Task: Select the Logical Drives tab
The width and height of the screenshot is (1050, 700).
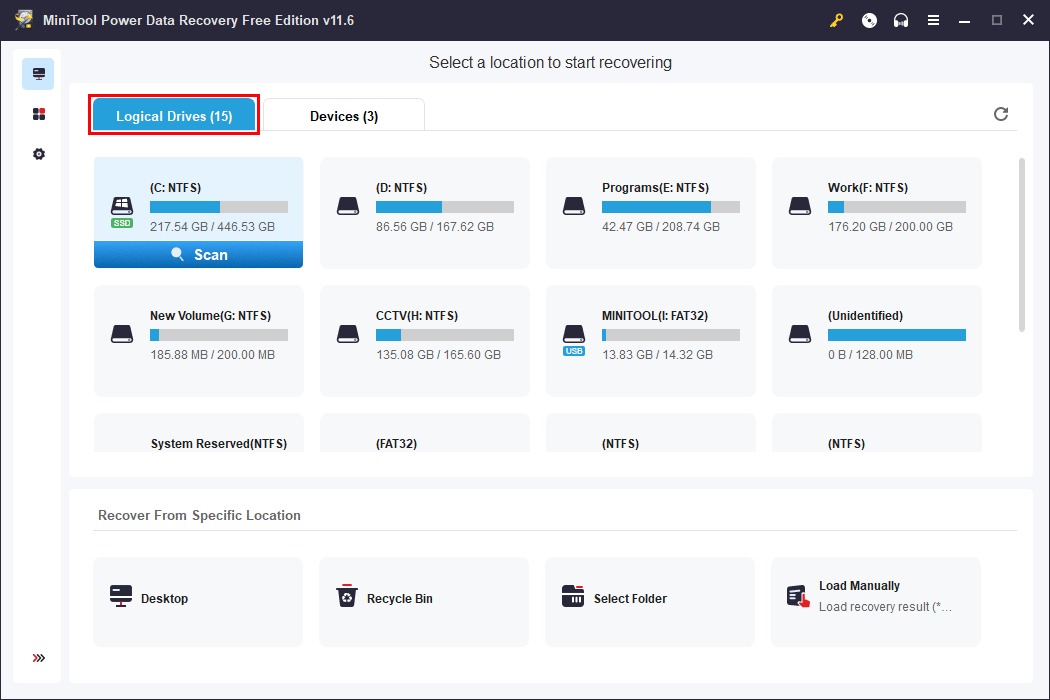Action: click(x=173, y=115)
